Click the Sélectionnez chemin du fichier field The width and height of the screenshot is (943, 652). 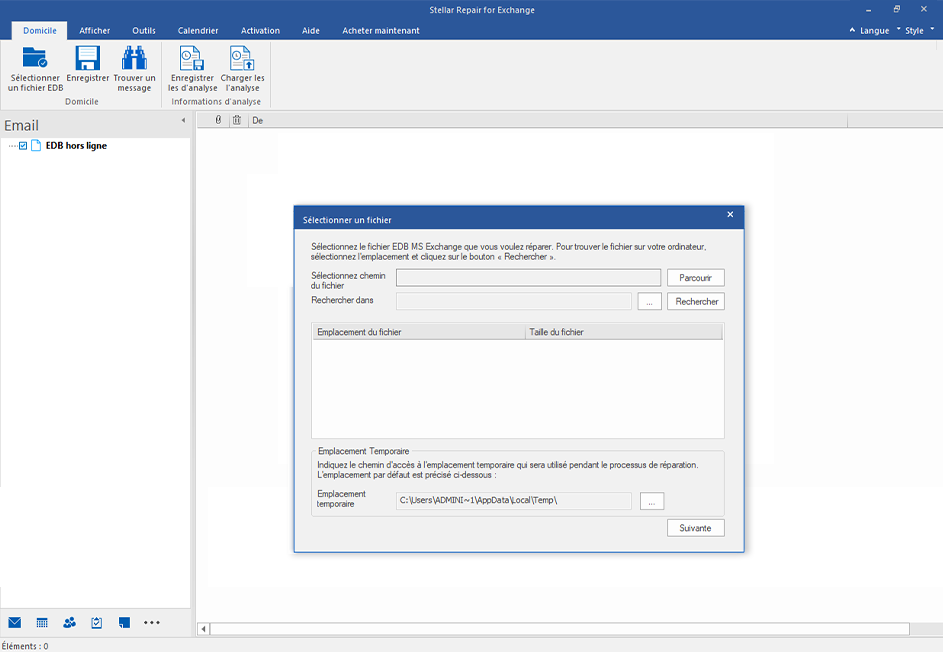tap(528, 278)
